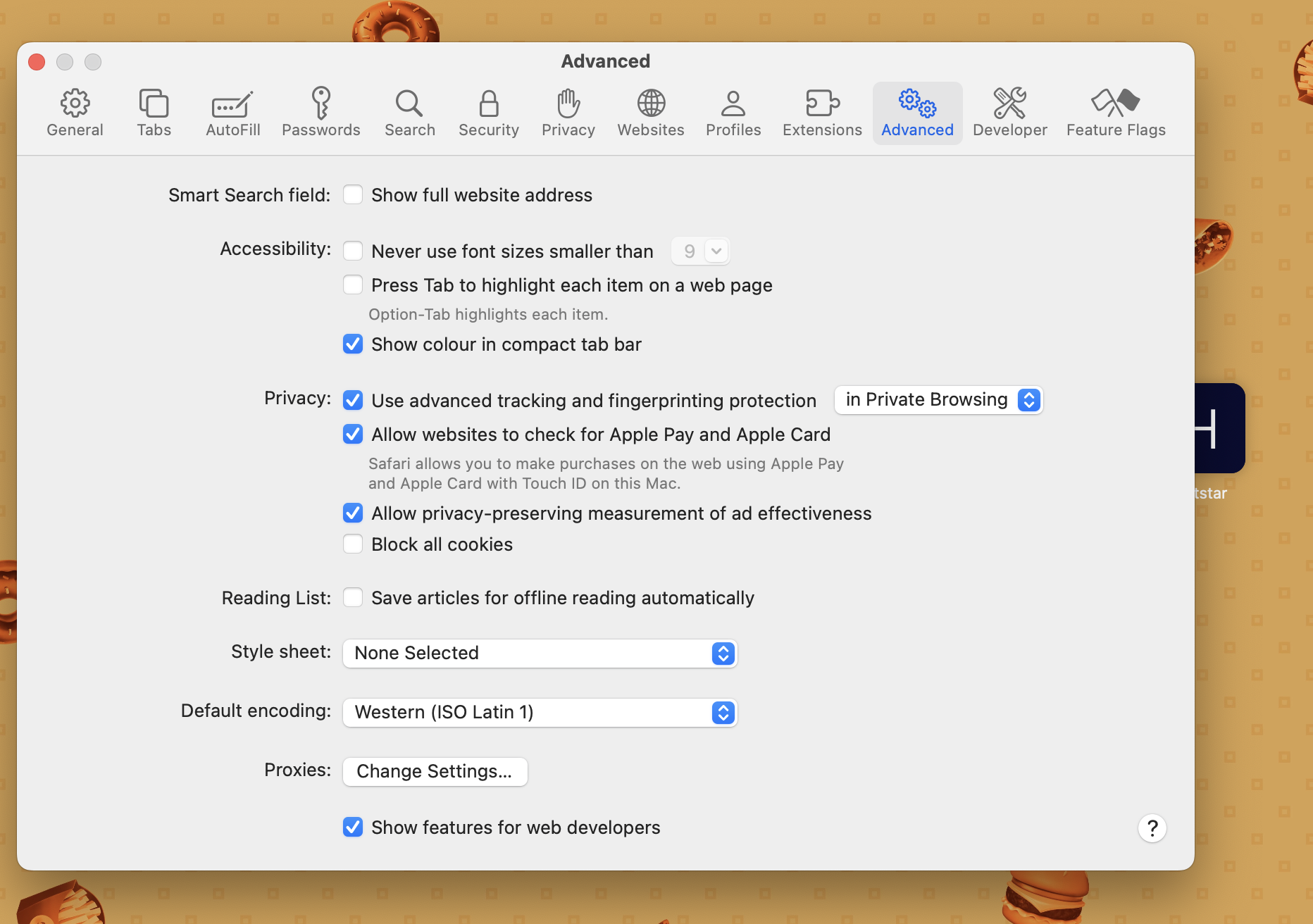The image size is (1313, 924).
Task: Open the Feature Flags icon
Action: pos(1115,113)
